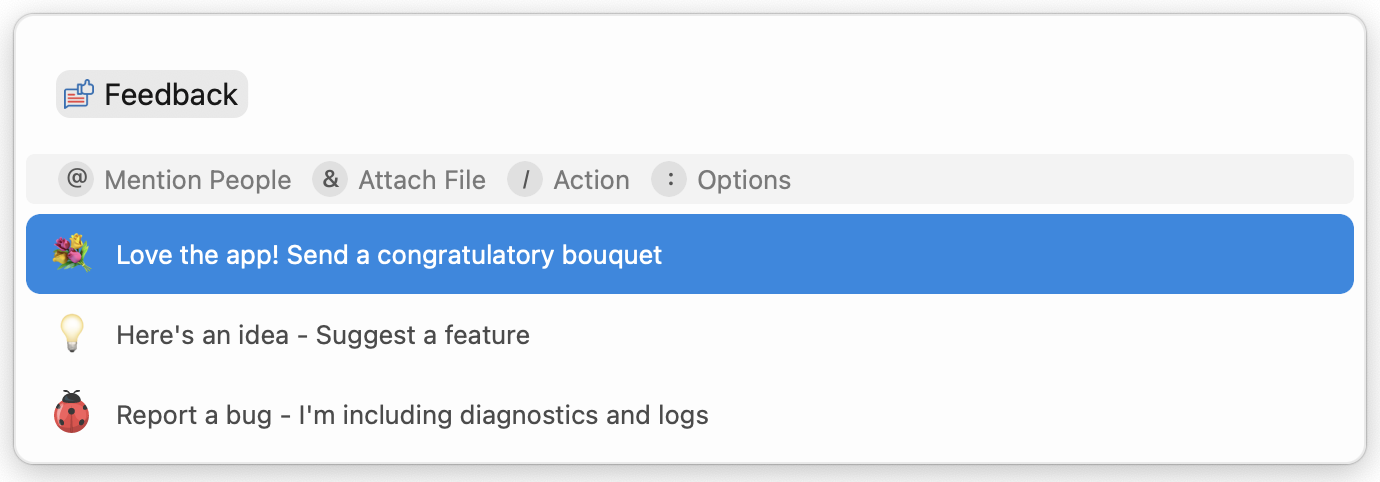Select Love the app congratulatory bouquet row
Image resolution: width=1380 pixels, height=482 pixels.
389,255
